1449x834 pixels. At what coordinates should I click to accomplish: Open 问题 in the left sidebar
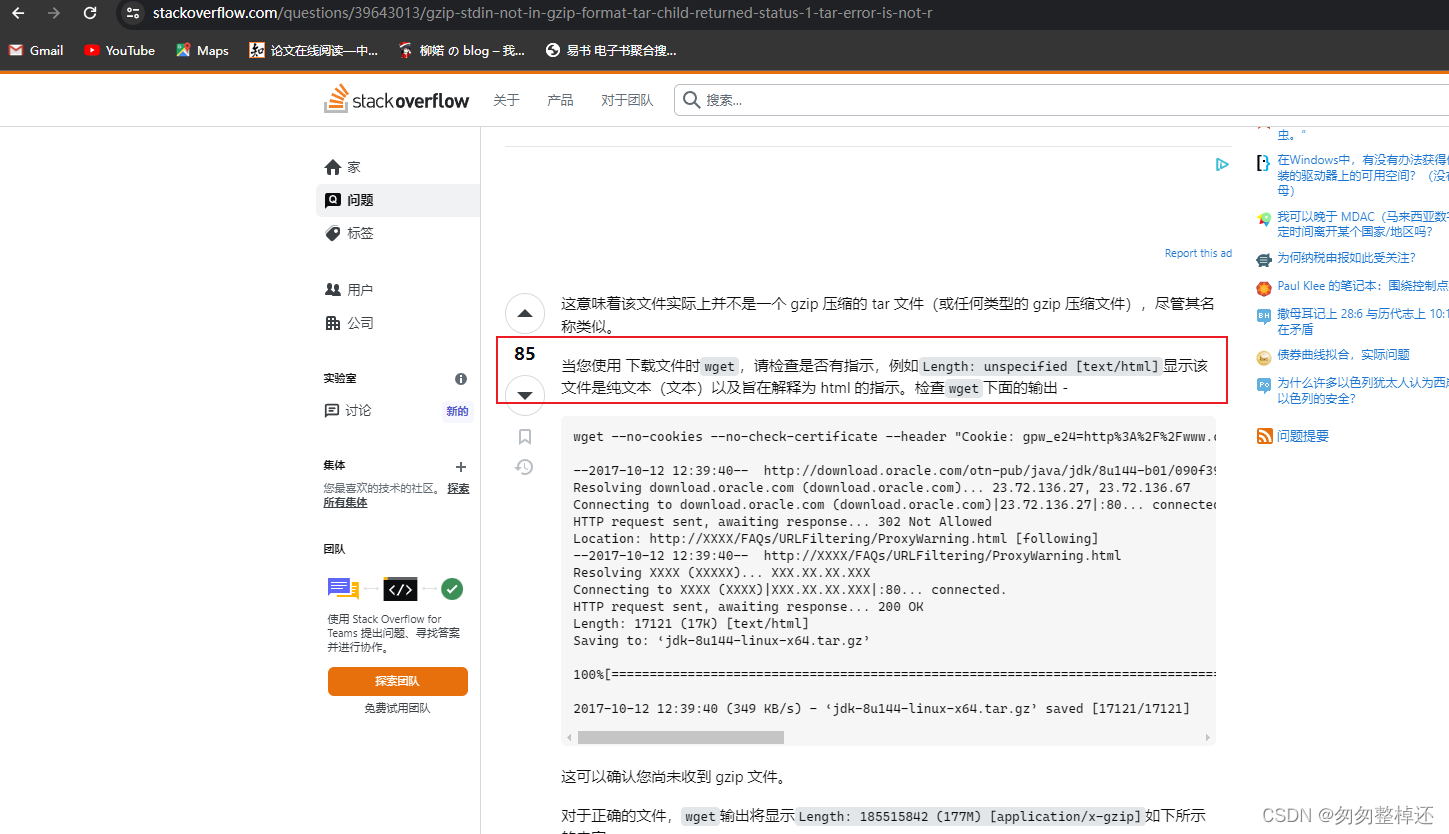(x=360, y=199)
